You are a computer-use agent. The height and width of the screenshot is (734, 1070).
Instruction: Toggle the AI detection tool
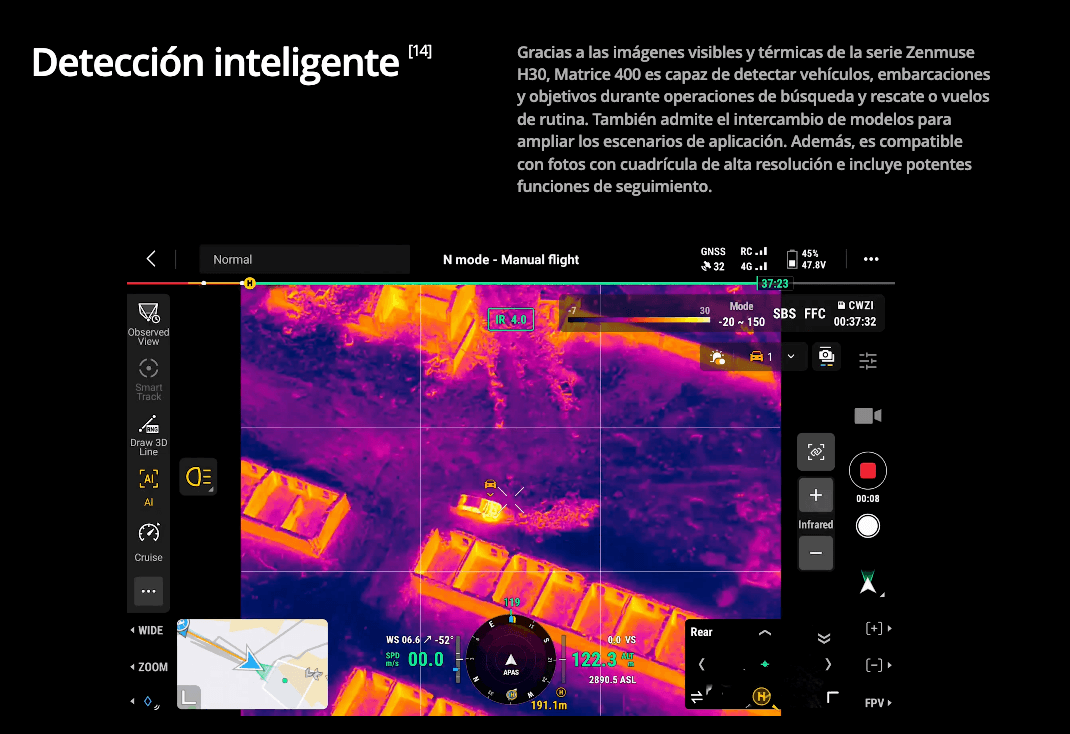tap(148, 487)
